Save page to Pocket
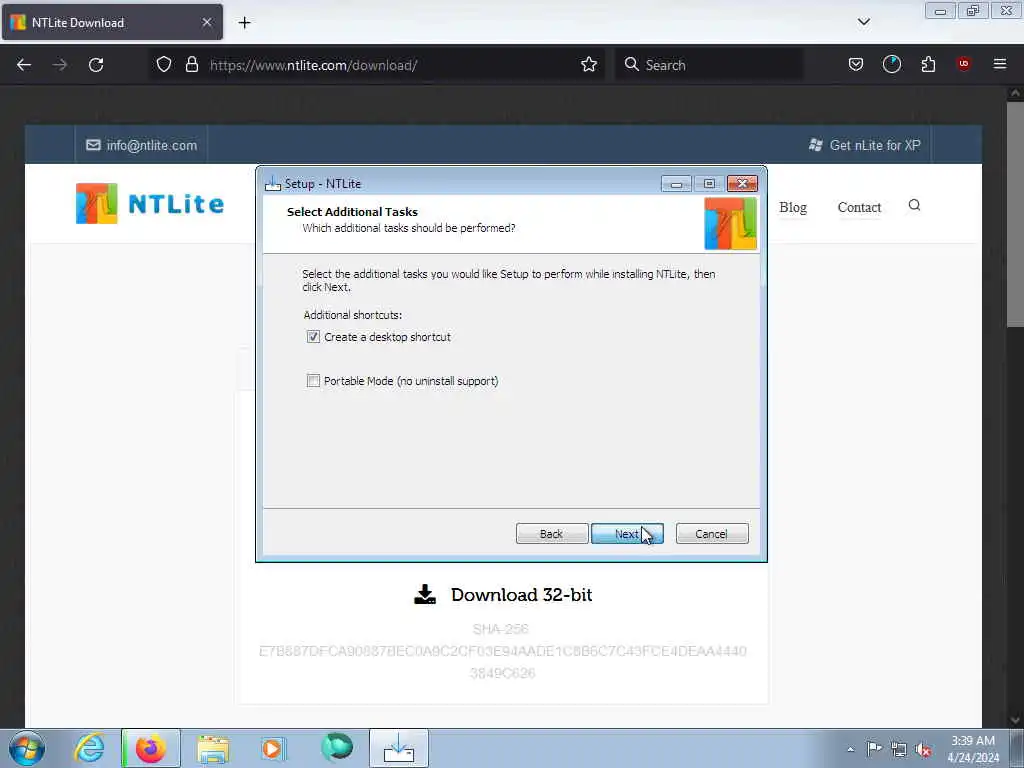This screenshot has height=768, width=1024. coord(856,65)
